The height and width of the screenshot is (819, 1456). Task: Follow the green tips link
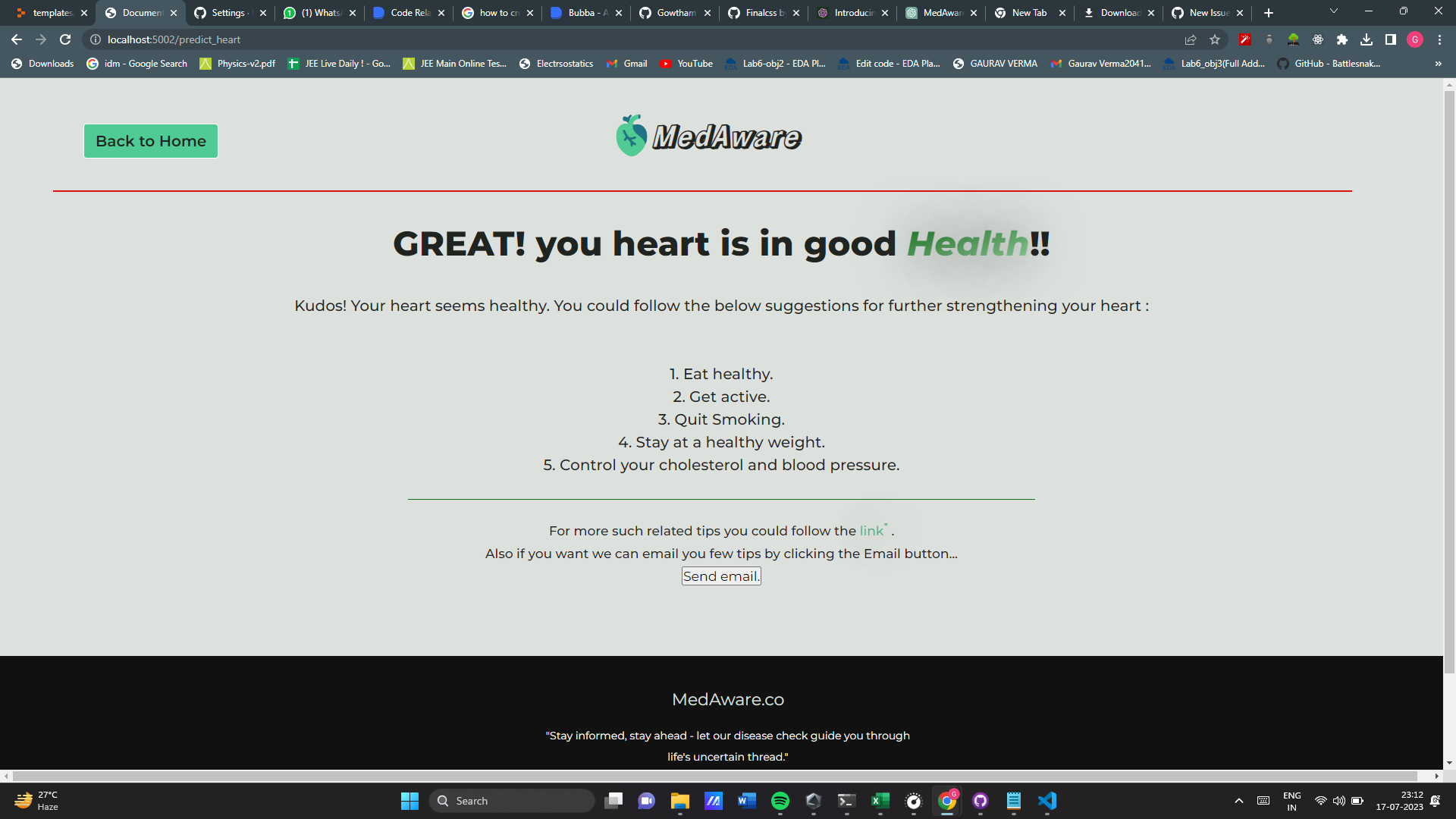point(870,531)
